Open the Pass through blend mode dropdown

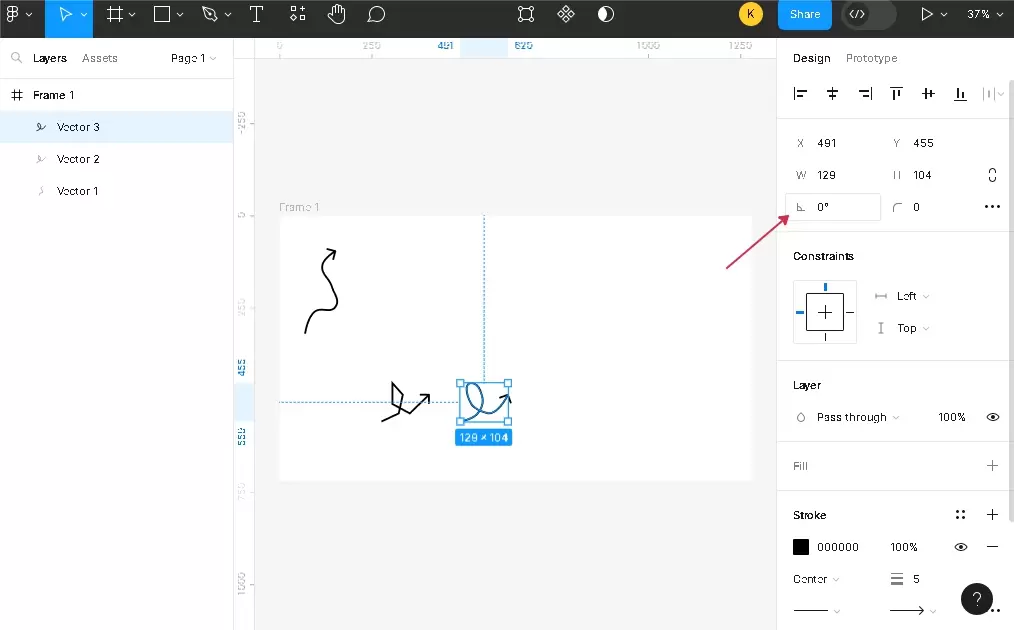pyautogui.click(x=857, y=417)
